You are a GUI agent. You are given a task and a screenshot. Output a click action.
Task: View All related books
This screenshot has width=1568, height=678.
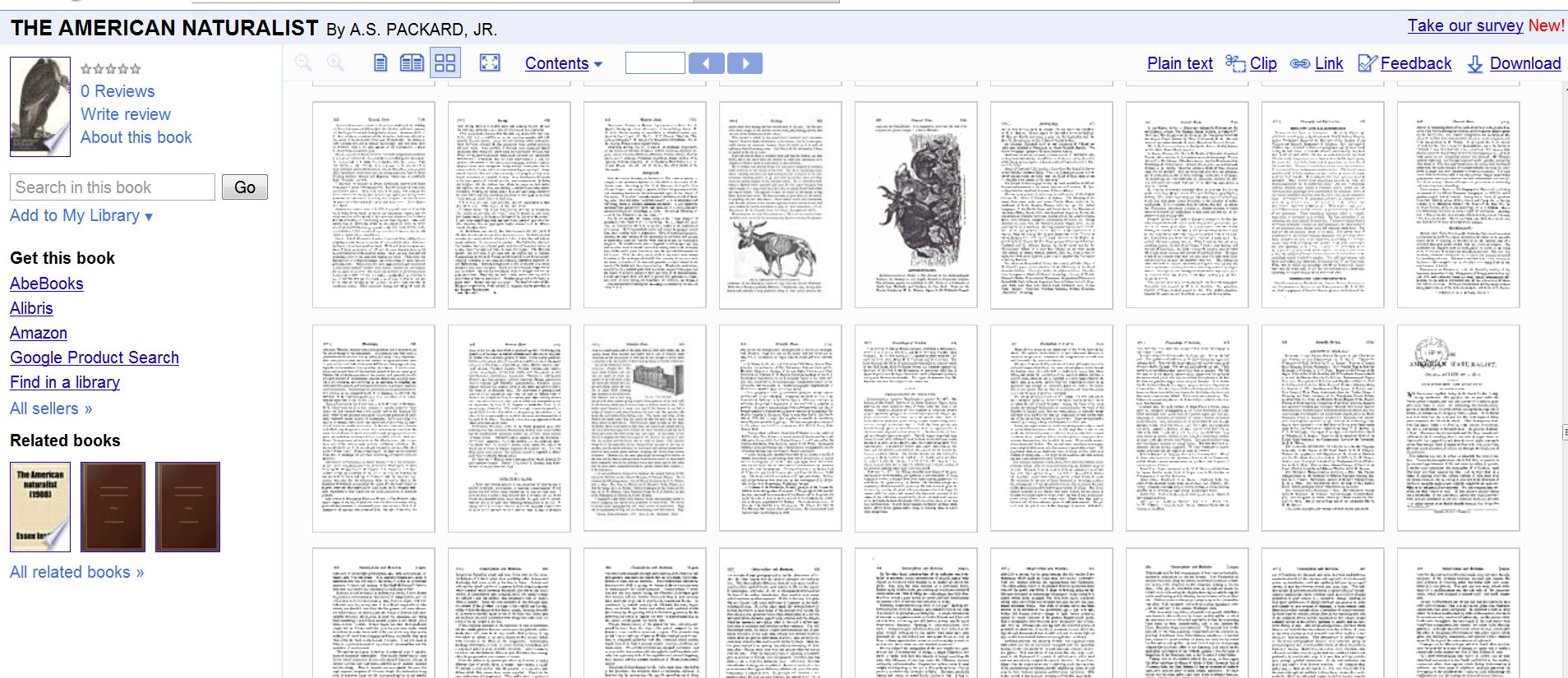77,572
